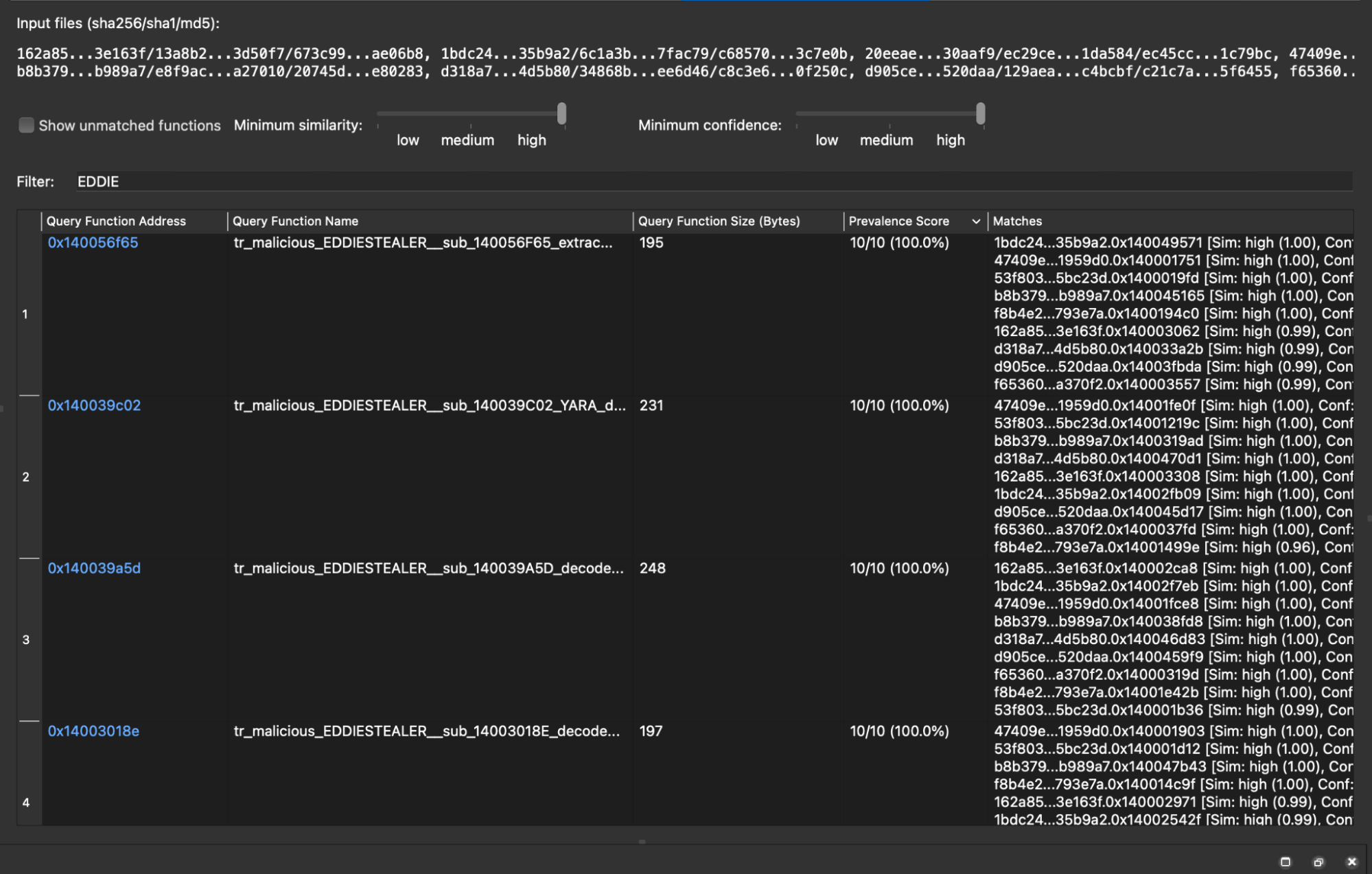Select the 231 bytes size cell
This screenshot has width=1372, height=874.
651,405
